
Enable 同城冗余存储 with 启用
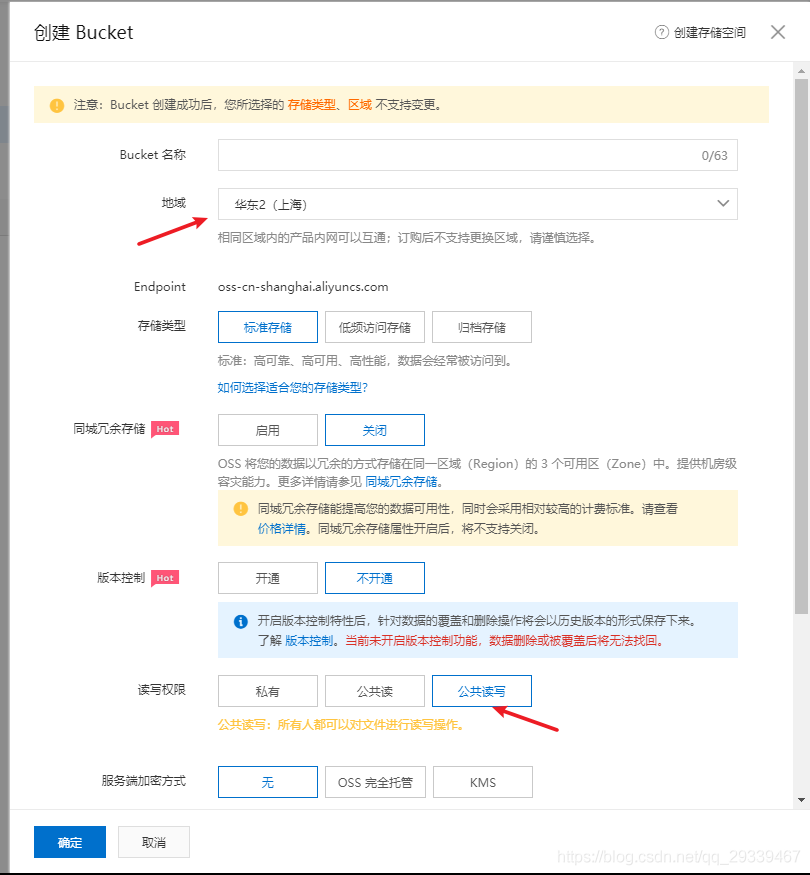click(268, 430)
